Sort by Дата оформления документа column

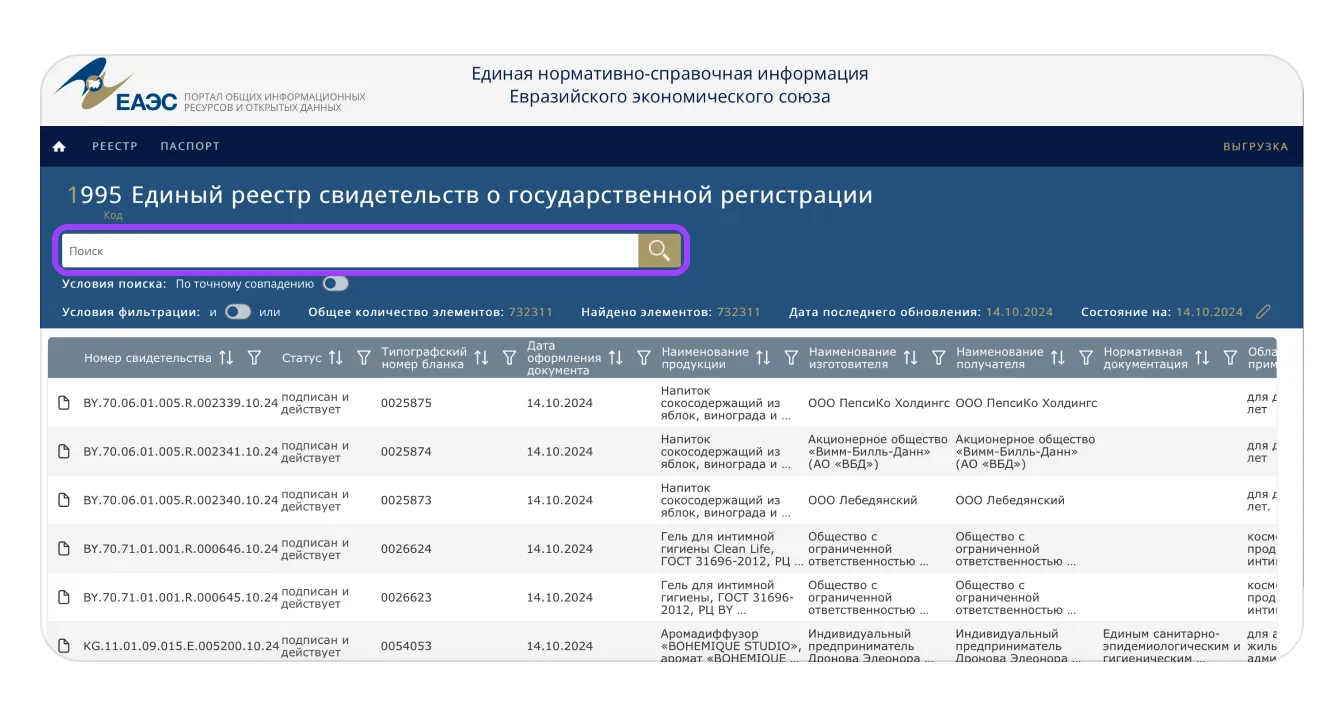(x=615, y=358)
